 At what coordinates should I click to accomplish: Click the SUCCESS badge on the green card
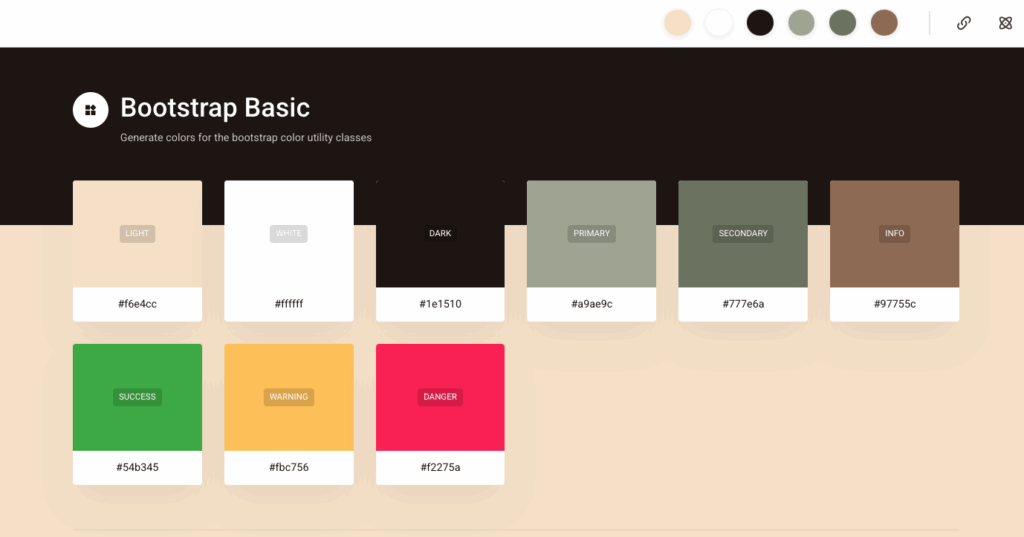tap(137, 397)
